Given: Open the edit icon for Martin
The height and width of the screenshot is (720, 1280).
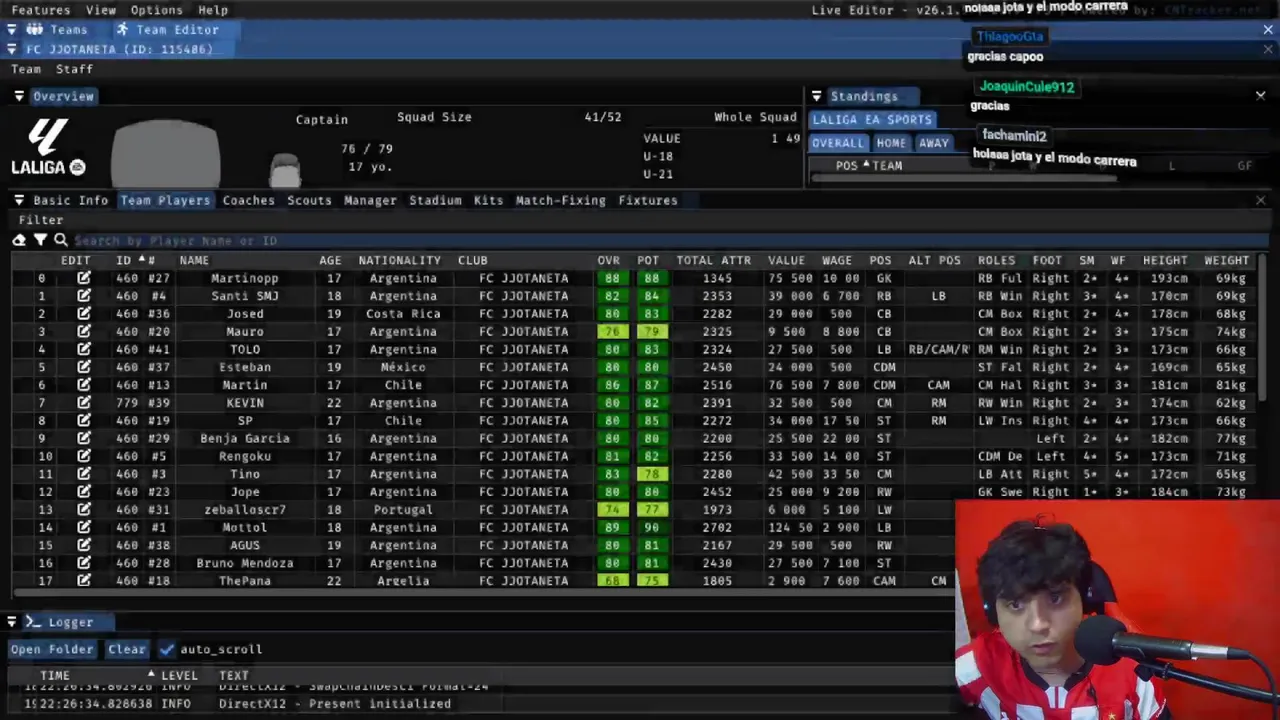Looking at the screenshot, I should [84, 385].
